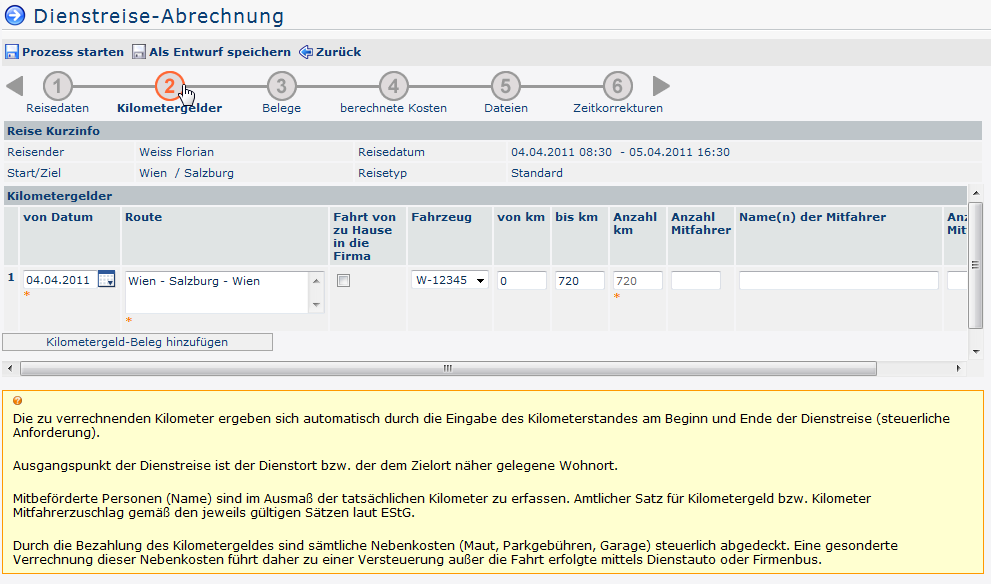
Task: Click bis km column header
Action: click(576, 217)
